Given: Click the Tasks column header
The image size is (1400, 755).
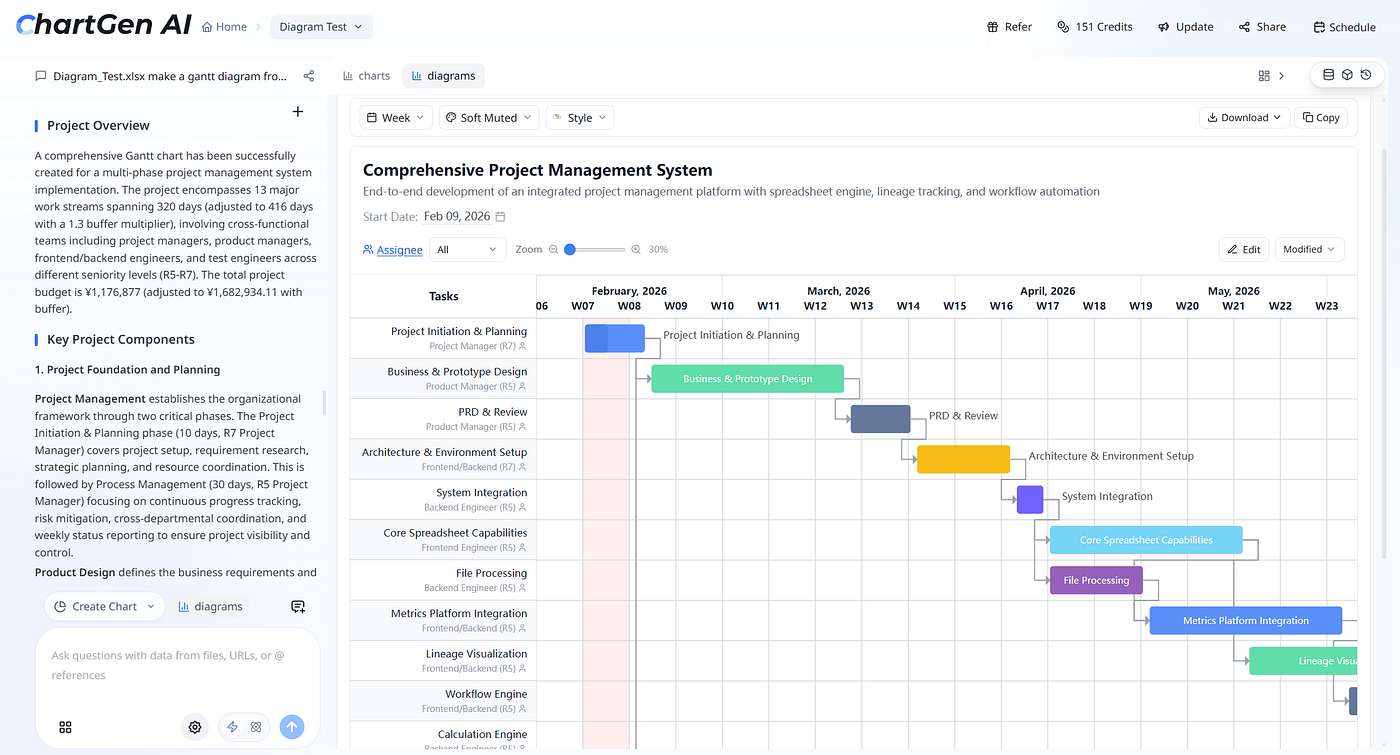Looking at the screenshot, I should (443, 296).
